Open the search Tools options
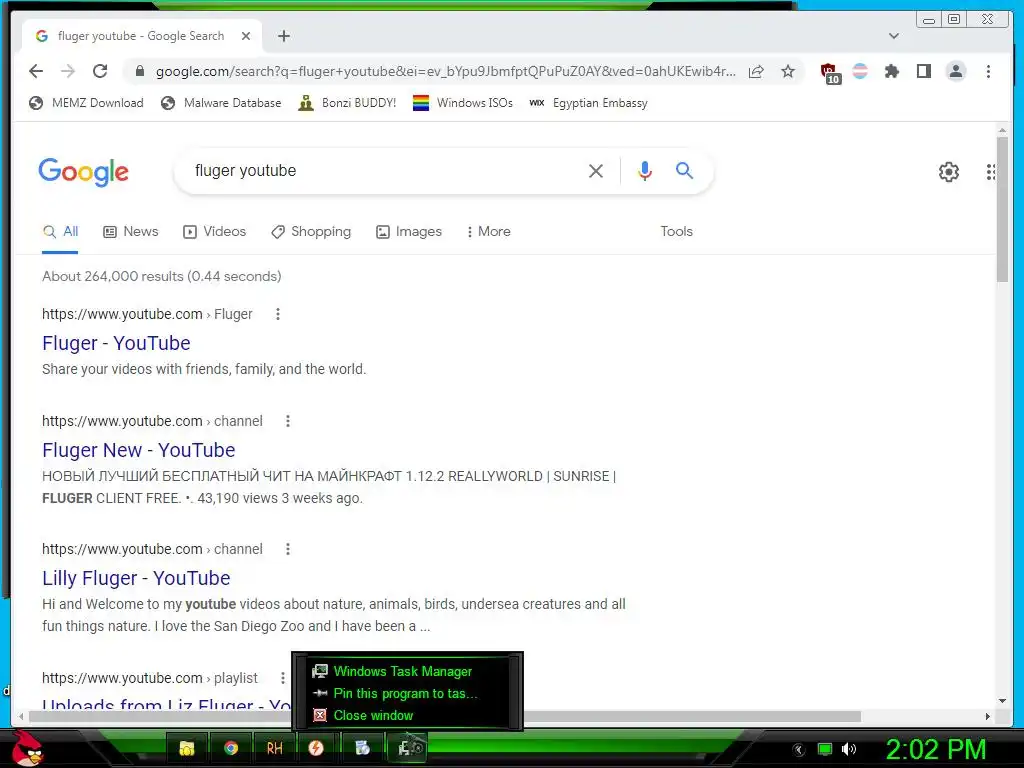Viewport: 1024px width, 768px height. [x=676, y=232]
